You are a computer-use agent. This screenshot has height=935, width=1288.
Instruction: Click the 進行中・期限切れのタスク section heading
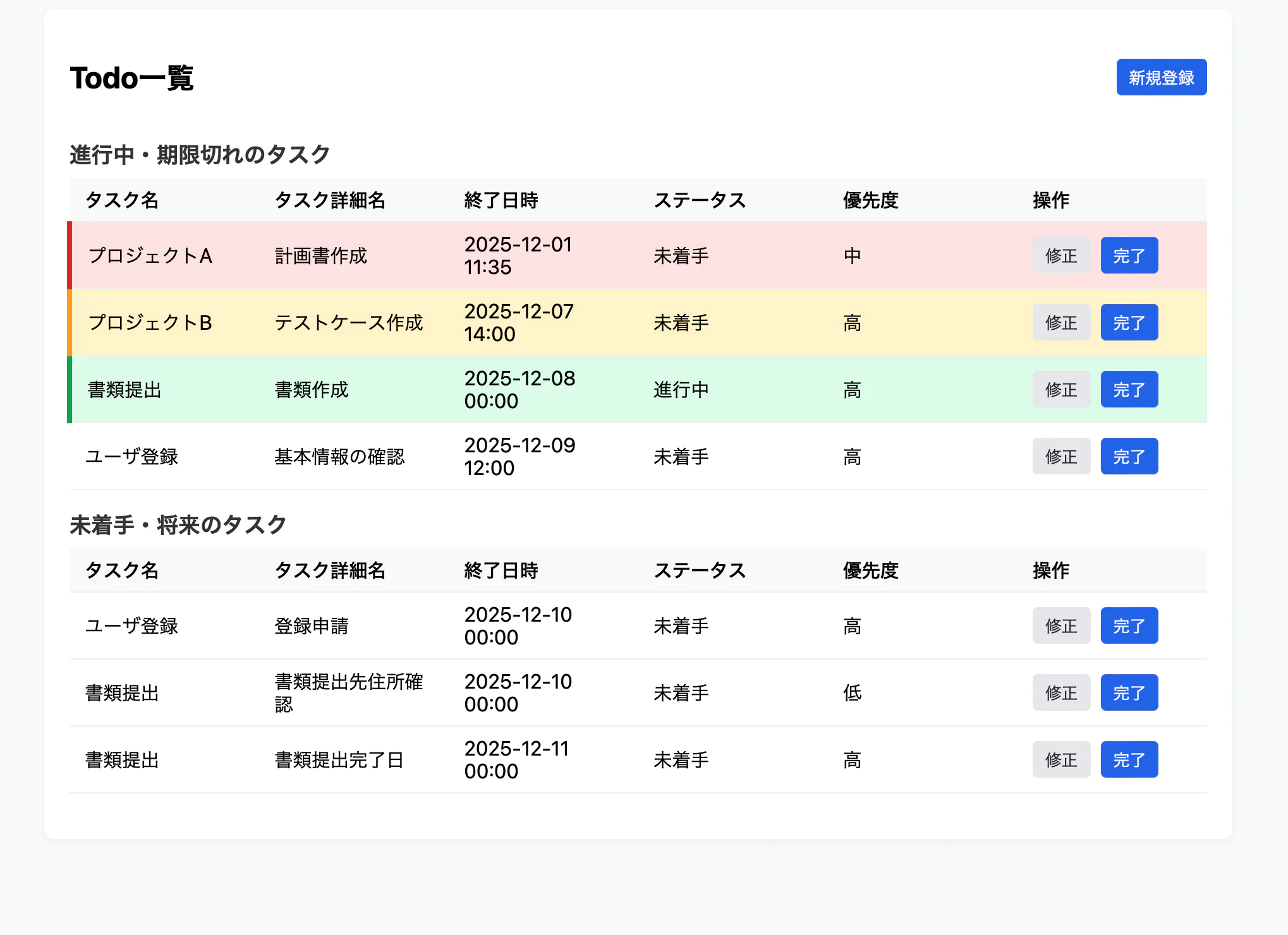click(x=200, y=154)
